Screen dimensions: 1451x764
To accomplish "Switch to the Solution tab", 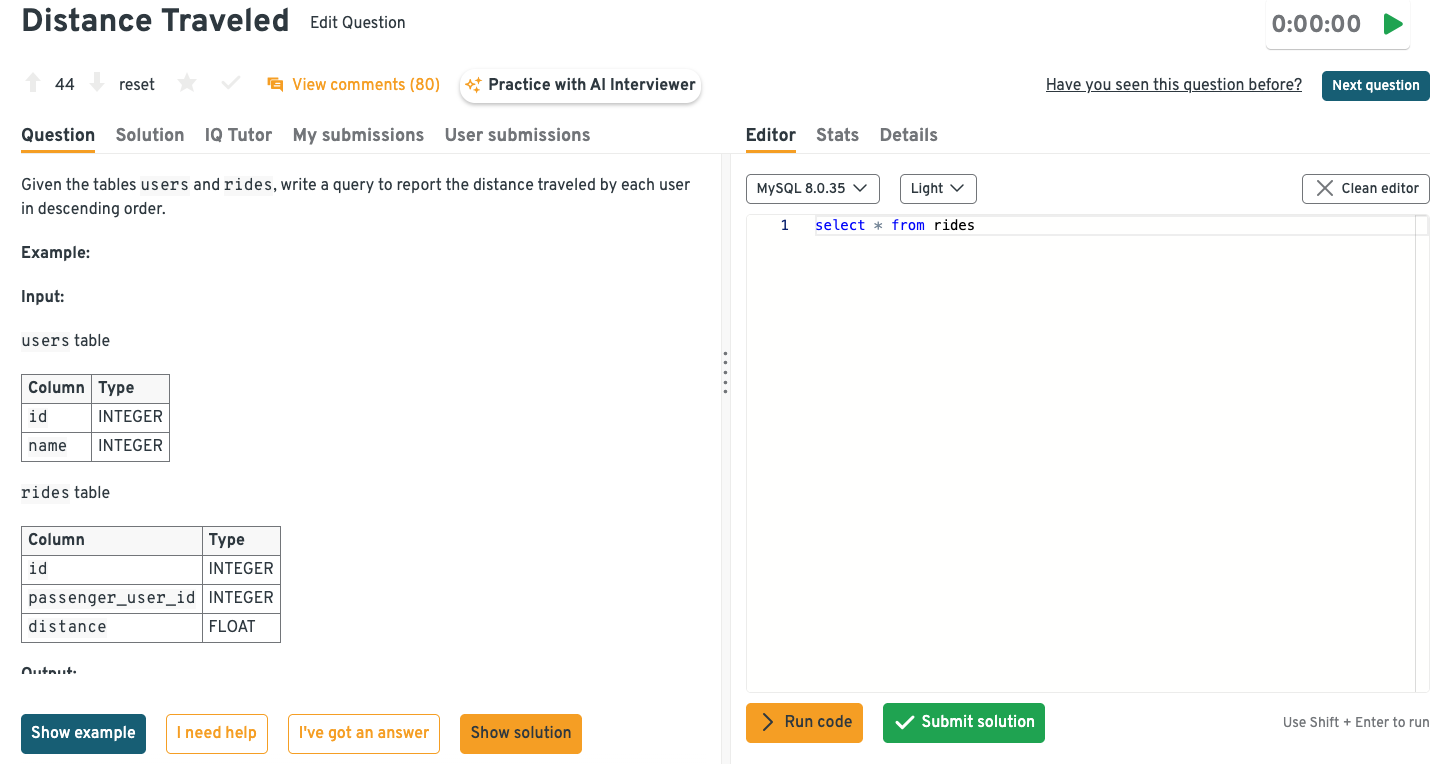I will pos(150,135).
